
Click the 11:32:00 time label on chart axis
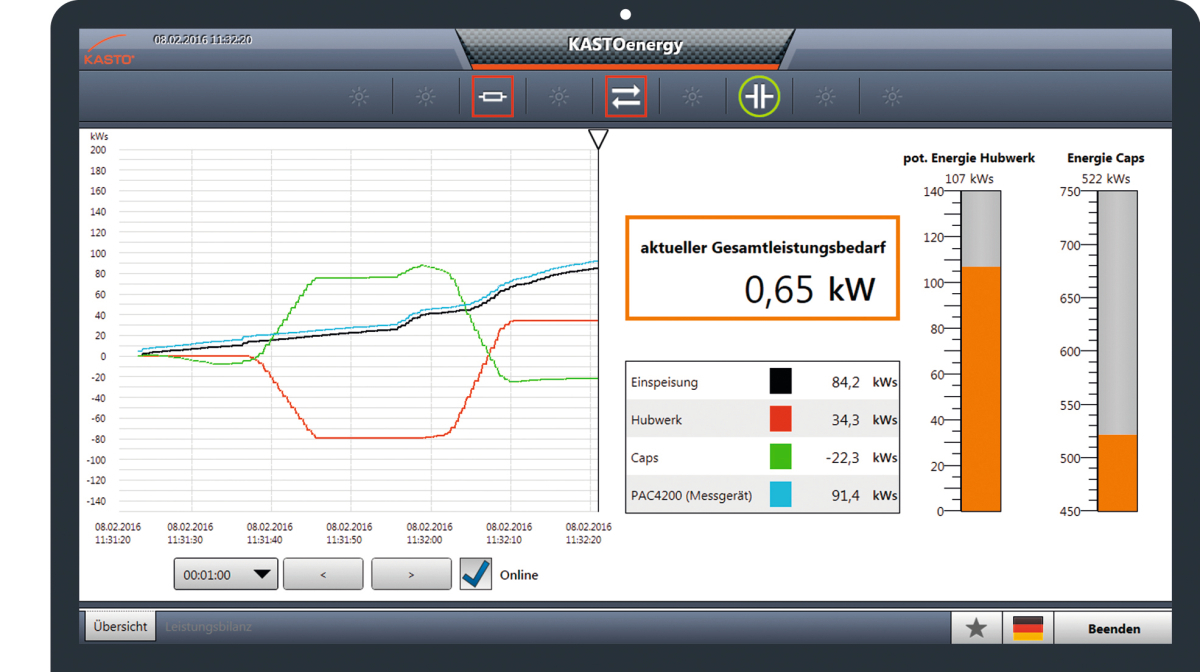point(424,539)
